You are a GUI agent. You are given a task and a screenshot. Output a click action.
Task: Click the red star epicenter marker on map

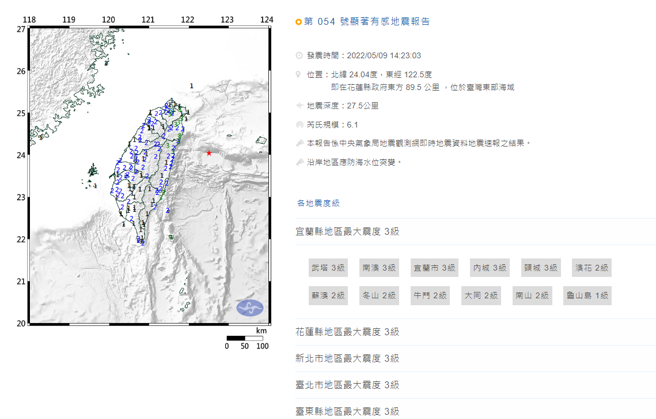(x=208, y=153)
